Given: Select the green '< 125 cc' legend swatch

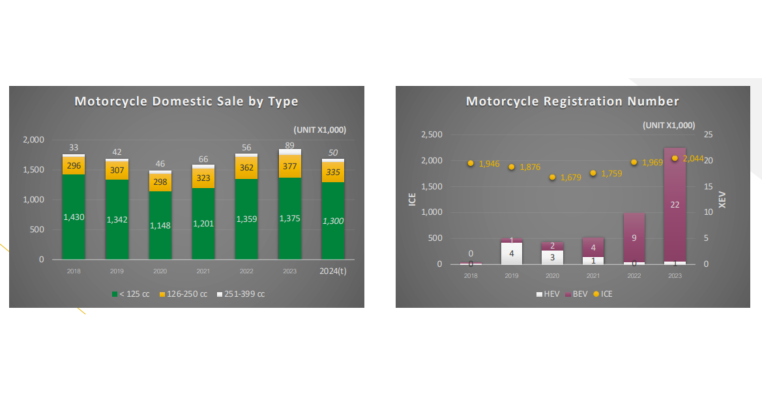Looking at the screenshot, I should click(115, 294).
